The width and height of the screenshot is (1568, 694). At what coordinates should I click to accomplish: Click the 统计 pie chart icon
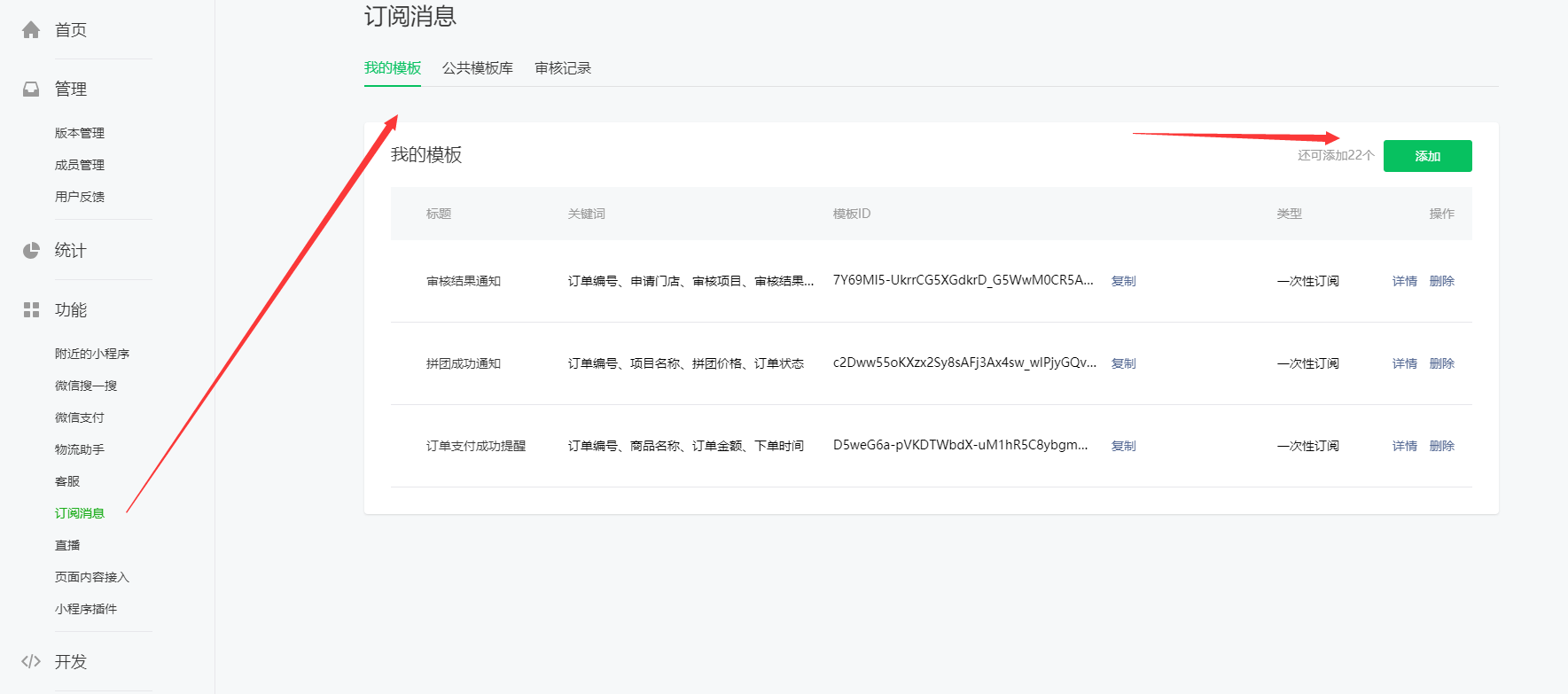pos(31,251)
